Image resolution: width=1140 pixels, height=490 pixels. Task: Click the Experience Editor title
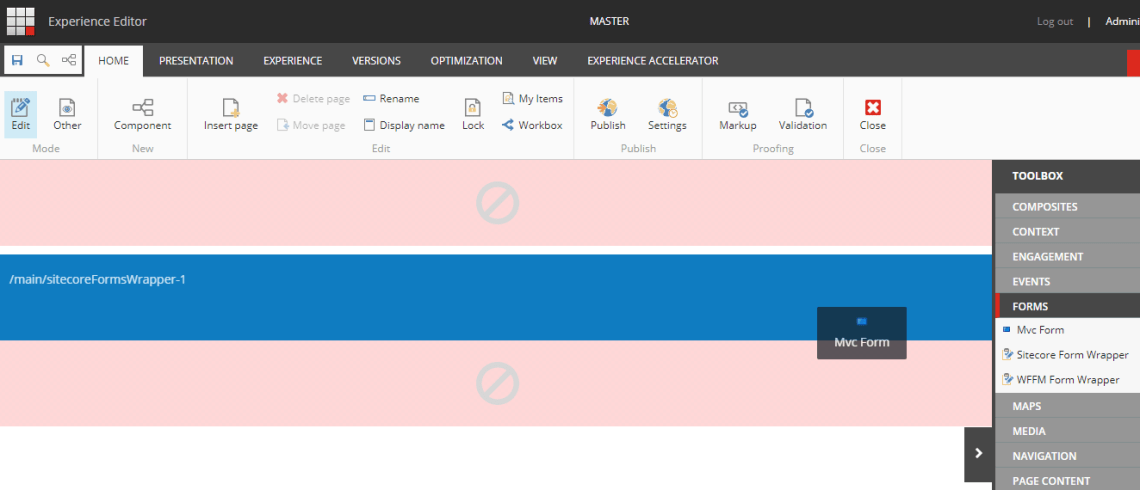coord(97,21)
